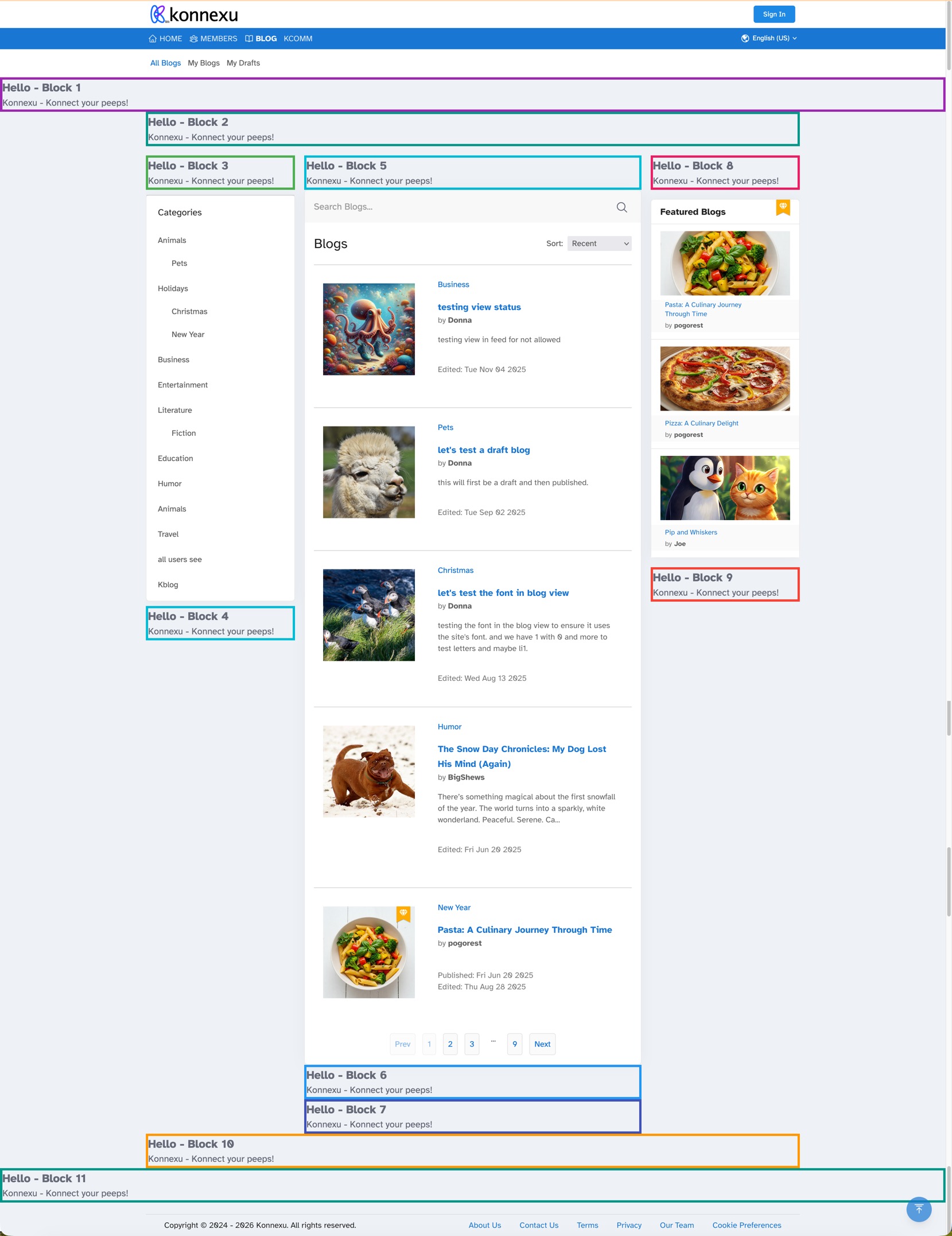The image size is (952, 1236).
Task: Click the MEMBERS people icon in navbar
Action: click(x=194, y=39)
